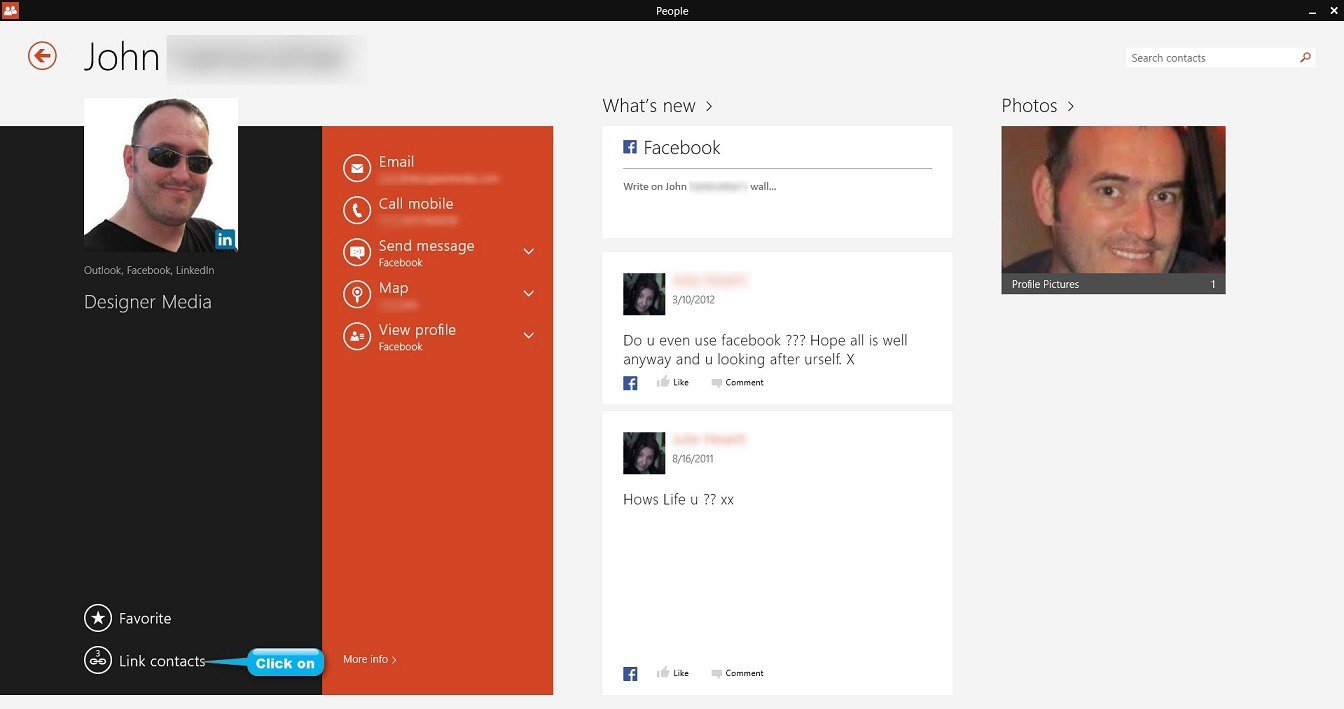This screenshot has width=1344, height=709.
Task: Comment on the 8/16/2011 post
Action: tap(738, 673)
